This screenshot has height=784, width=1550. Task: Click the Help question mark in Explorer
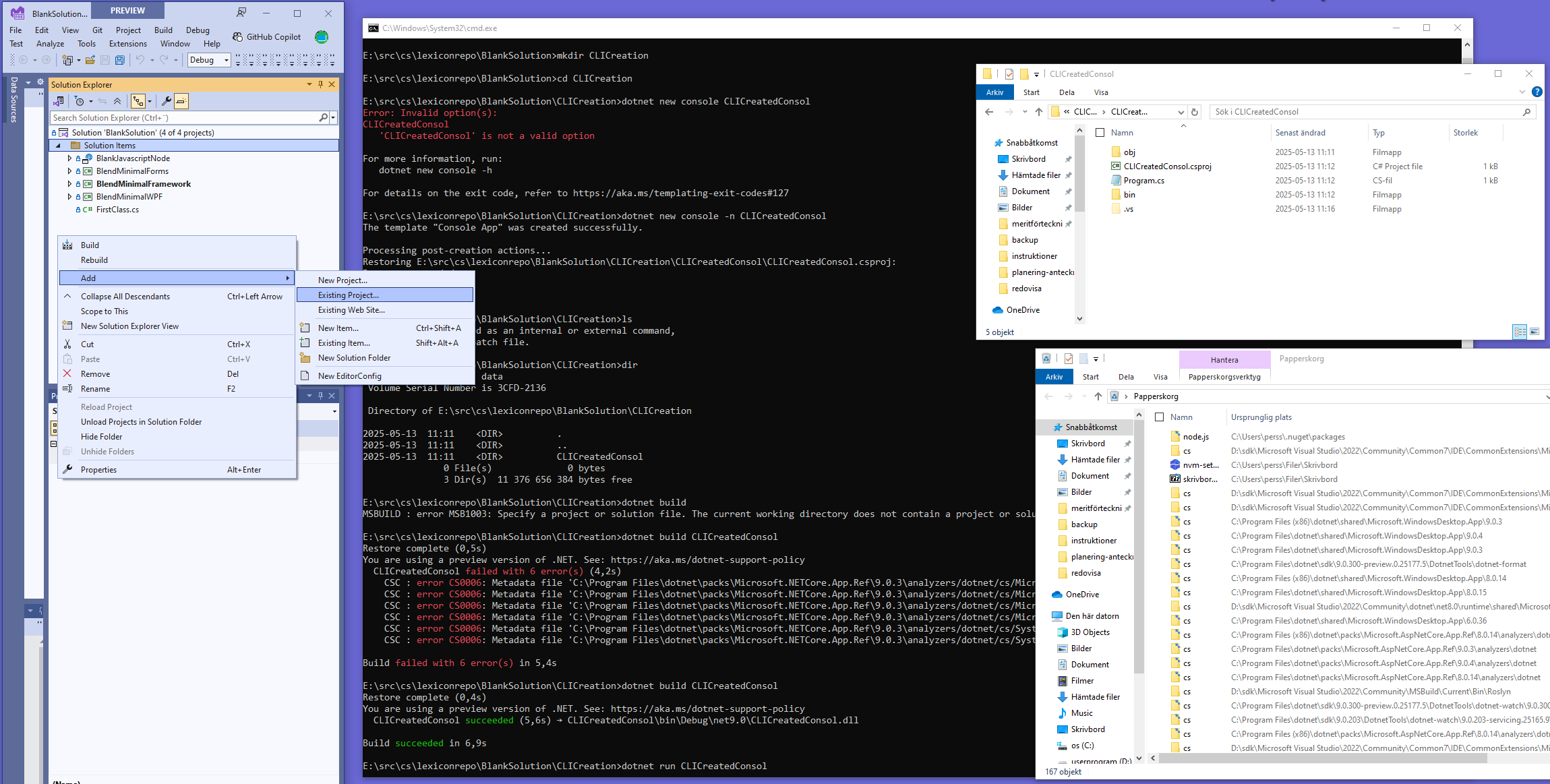[1537, 92]
